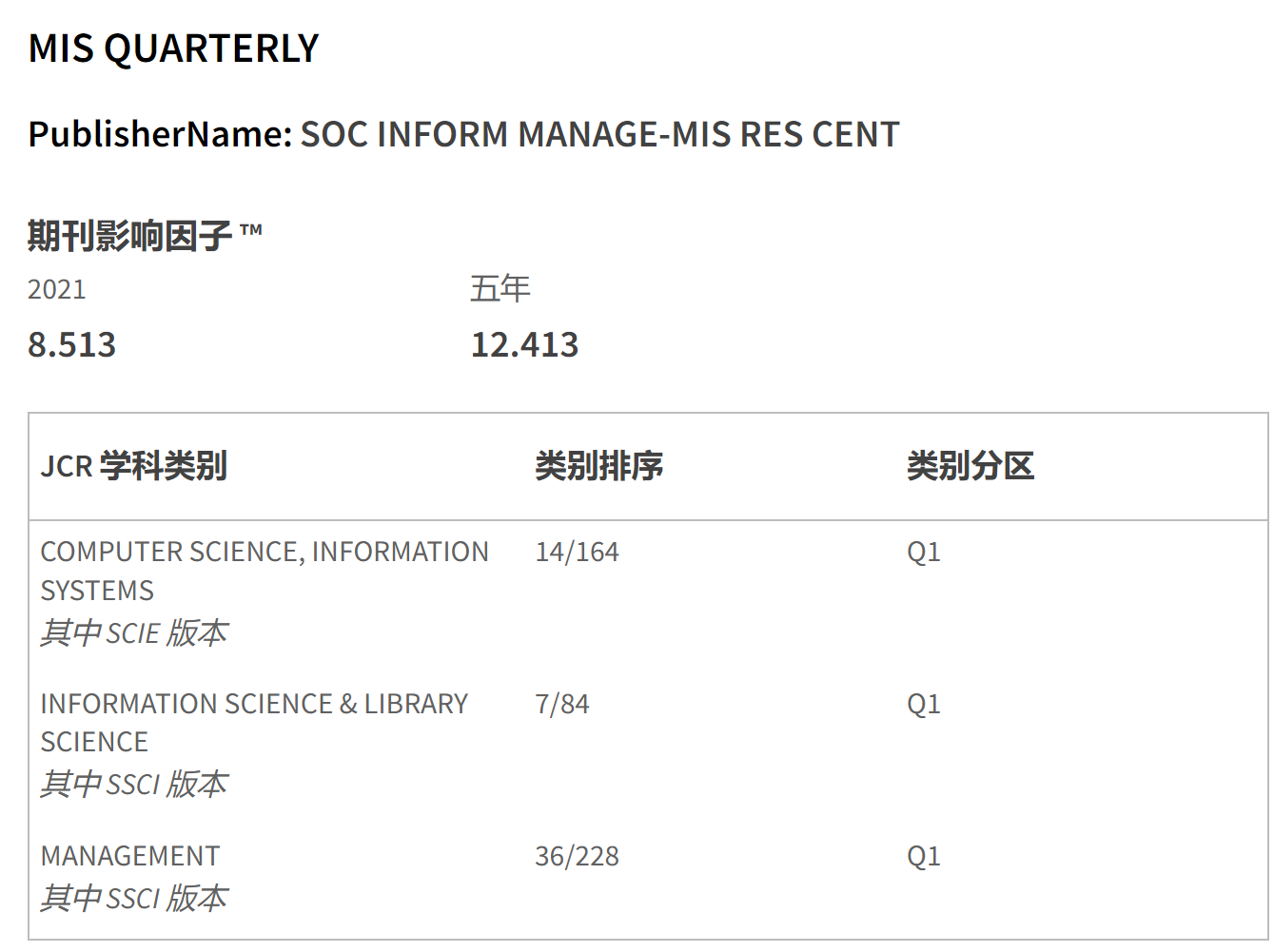The height and width of the screenshot is (952, 1274).
Task: Click the MIS QUARTERLY journal title
Action: tap(173, 49)
